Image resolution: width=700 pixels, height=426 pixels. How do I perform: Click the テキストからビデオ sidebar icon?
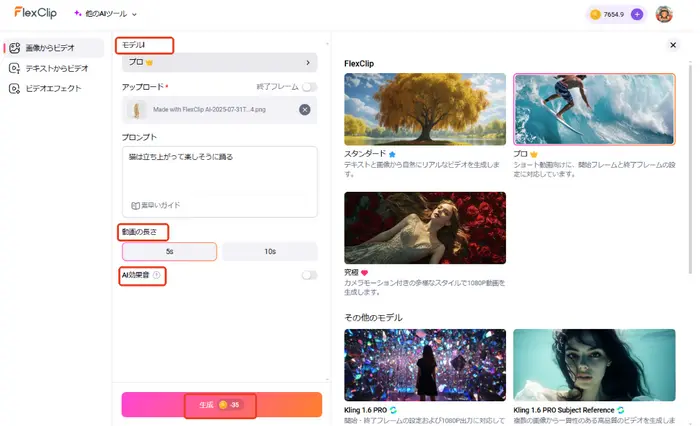point(15,68)
